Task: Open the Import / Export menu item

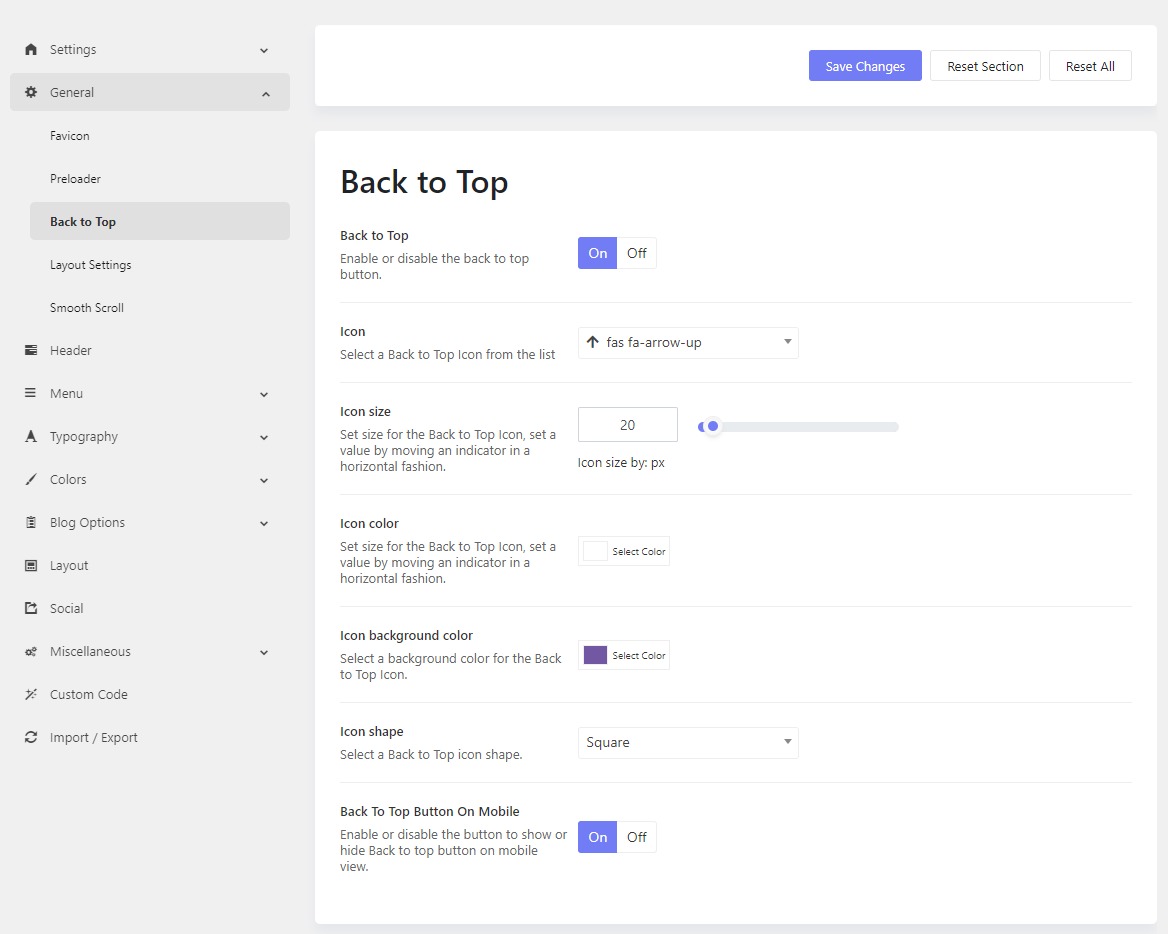Action: (150, 737)
